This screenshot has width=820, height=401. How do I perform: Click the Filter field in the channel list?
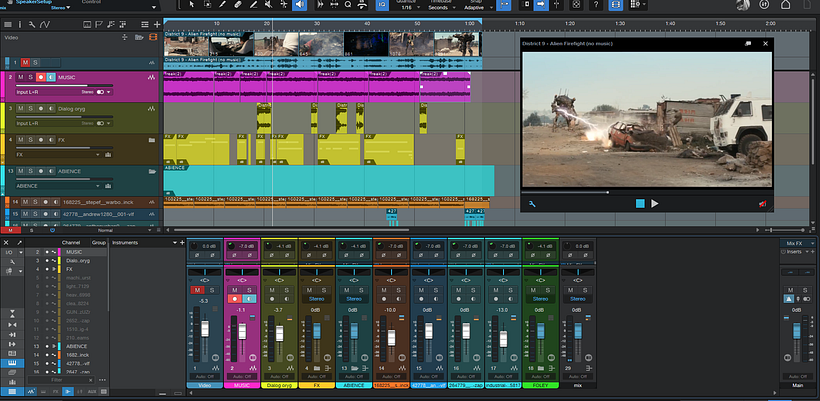62,380
